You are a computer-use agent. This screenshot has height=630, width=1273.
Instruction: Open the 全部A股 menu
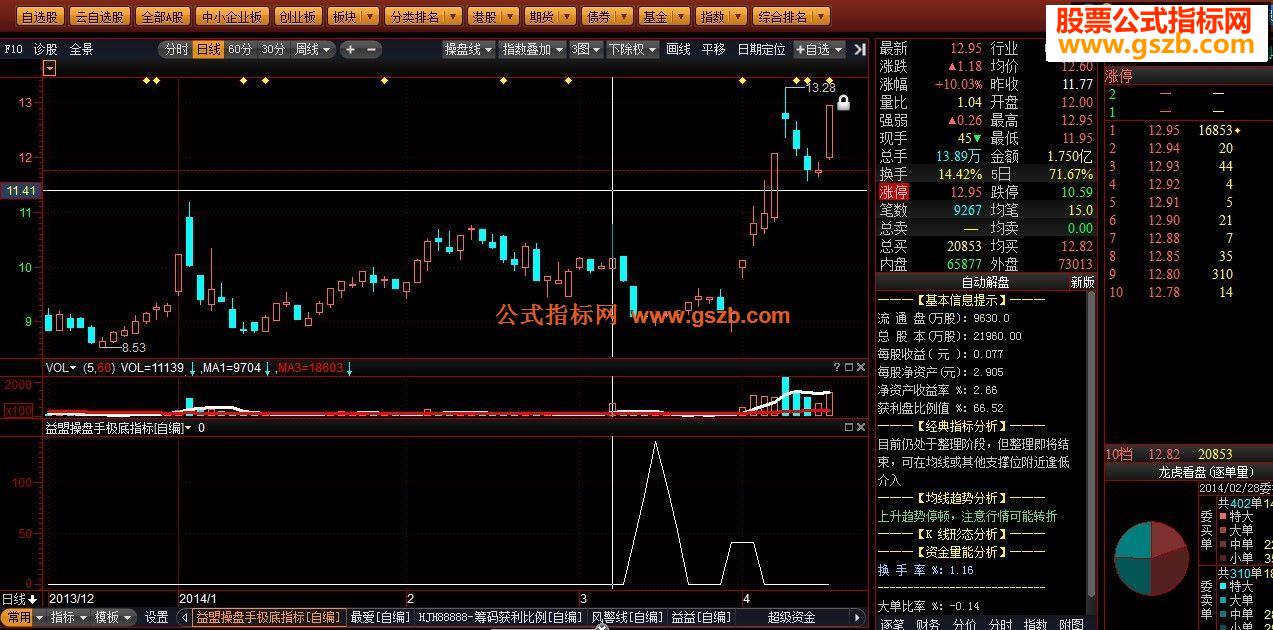pyautogui.click(x=162, y=16)
